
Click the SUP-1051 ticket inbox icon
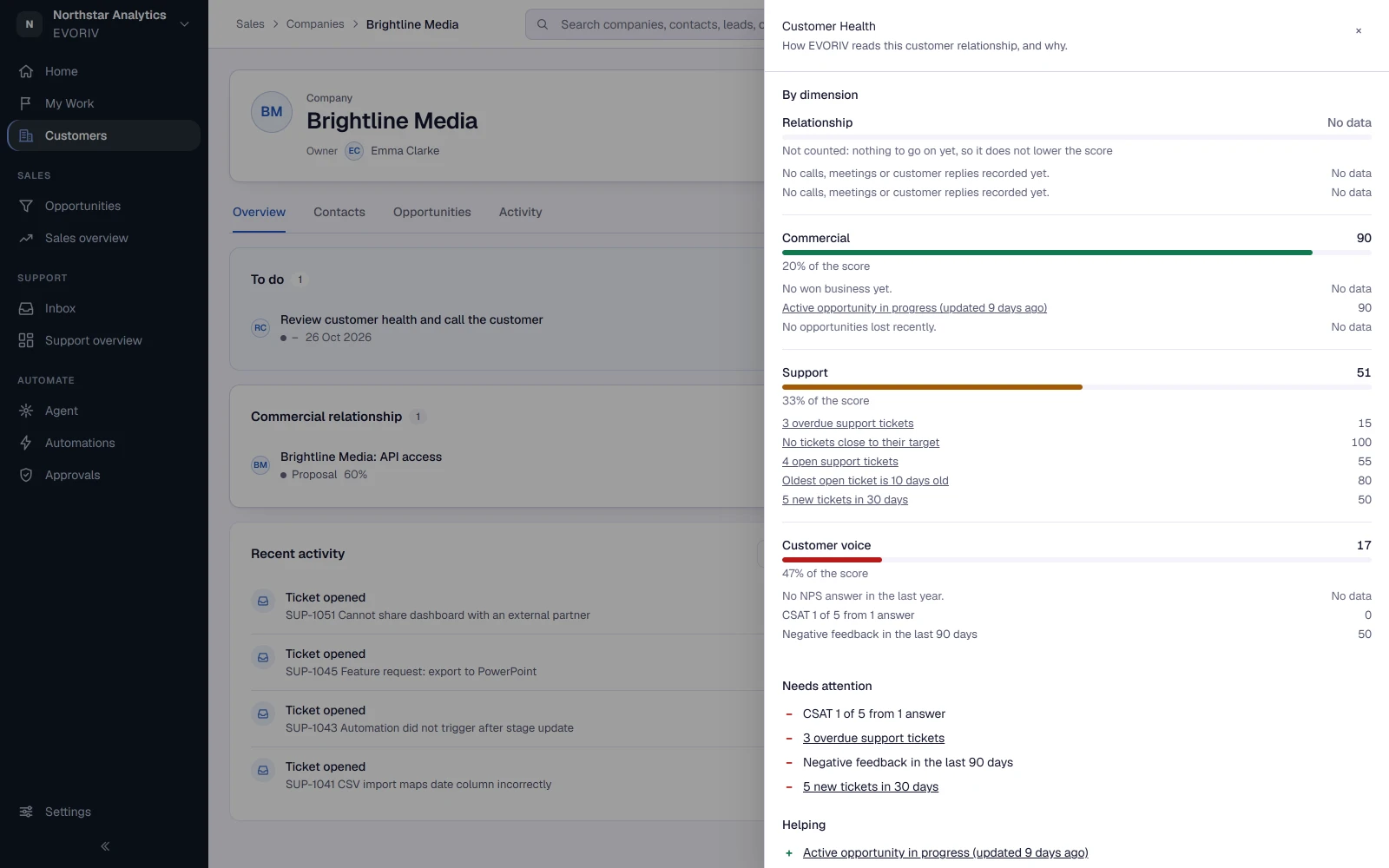point(263,601)
